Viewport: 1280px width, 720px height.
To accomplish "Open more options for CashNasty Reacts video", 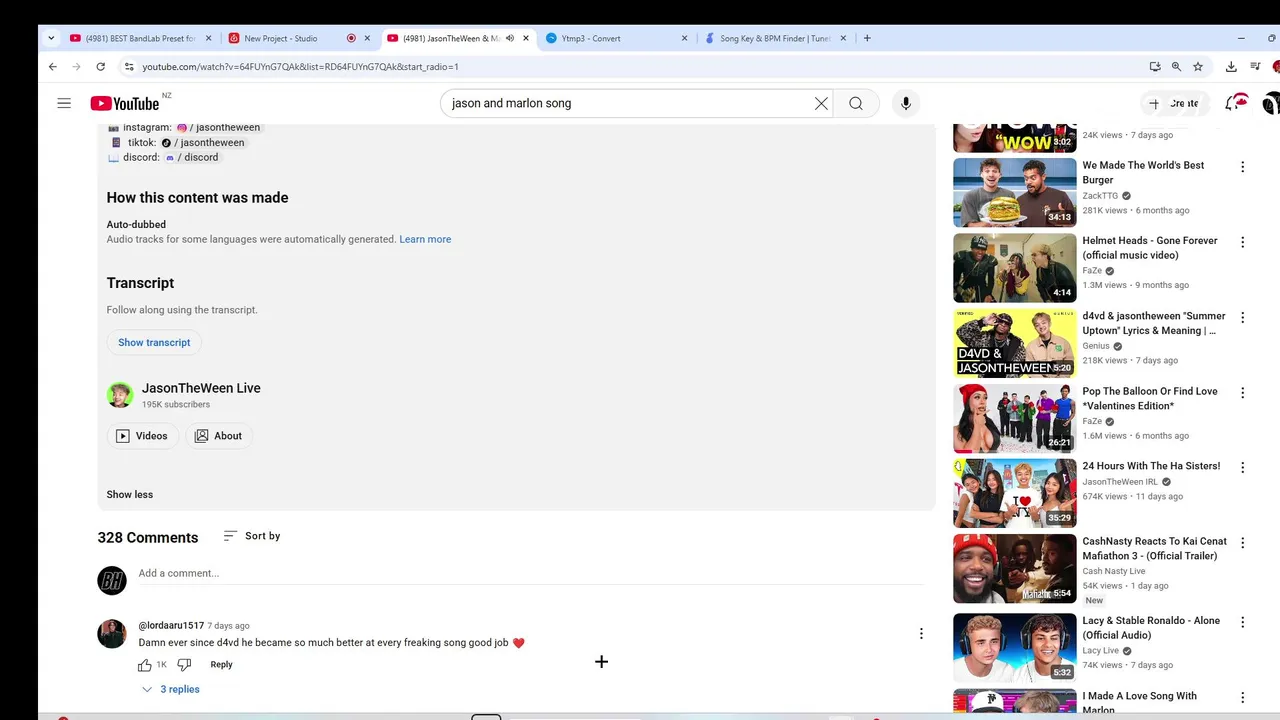I will (x=1242, y=543).
